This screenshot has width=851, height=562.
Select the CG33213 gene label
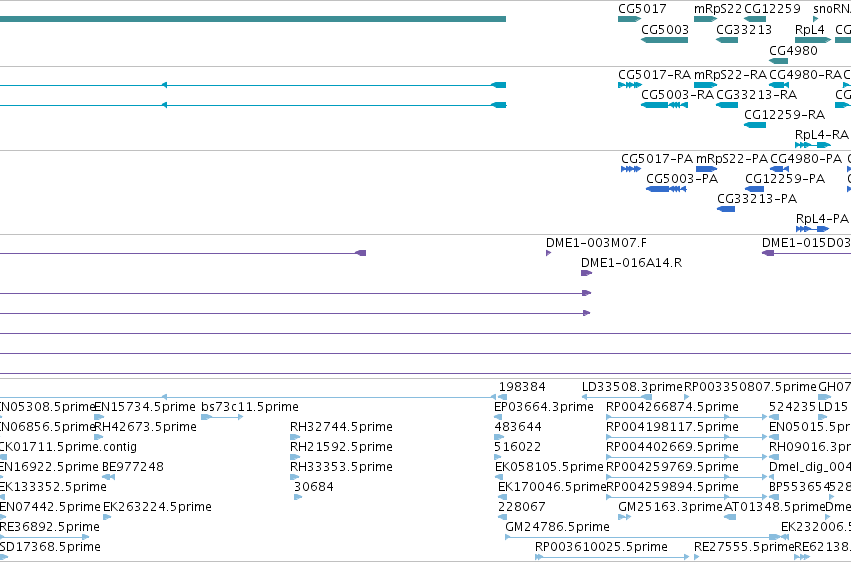(x=744, y=29)
